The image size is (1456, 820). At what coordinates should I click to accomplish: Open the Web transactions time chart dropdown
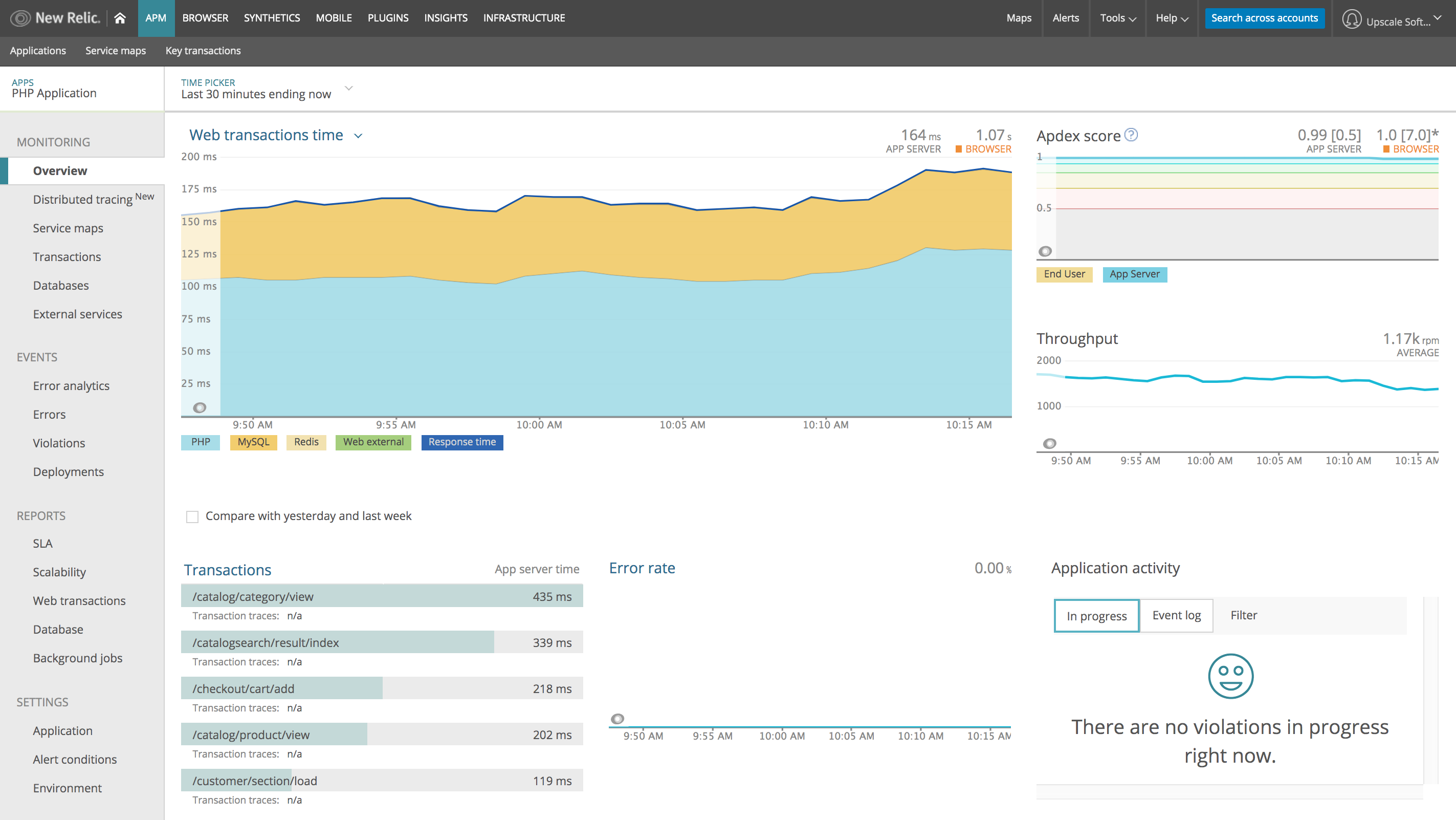tap(358, 136)
